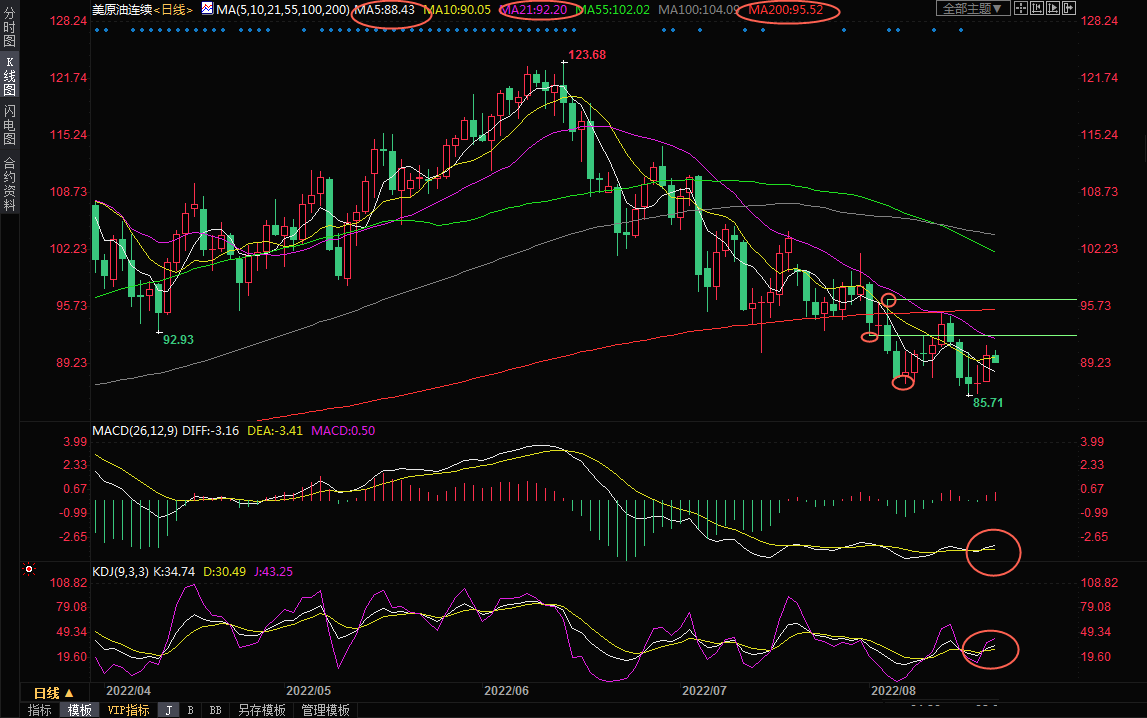Toggle the B template button
The image size is (1147, 718).
click(190, 710)
